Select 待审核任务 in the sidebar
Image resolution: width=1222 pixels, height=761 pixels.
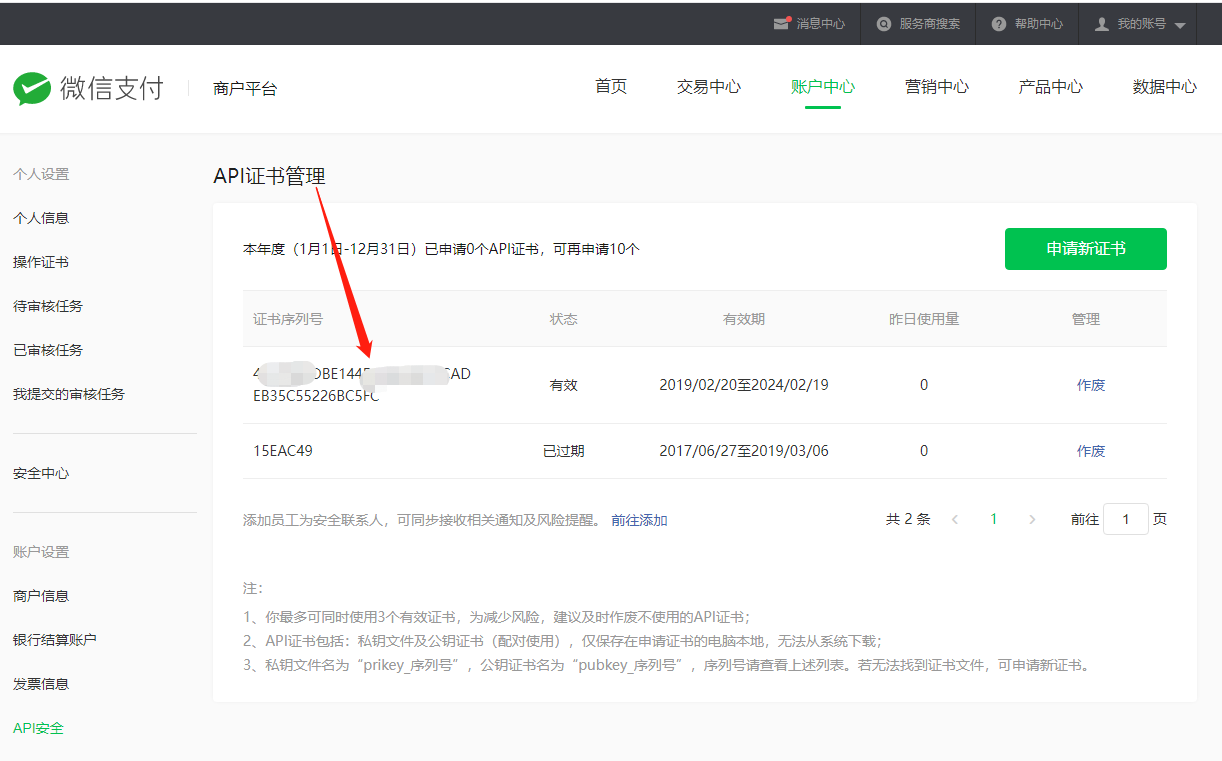pos(48,306)
